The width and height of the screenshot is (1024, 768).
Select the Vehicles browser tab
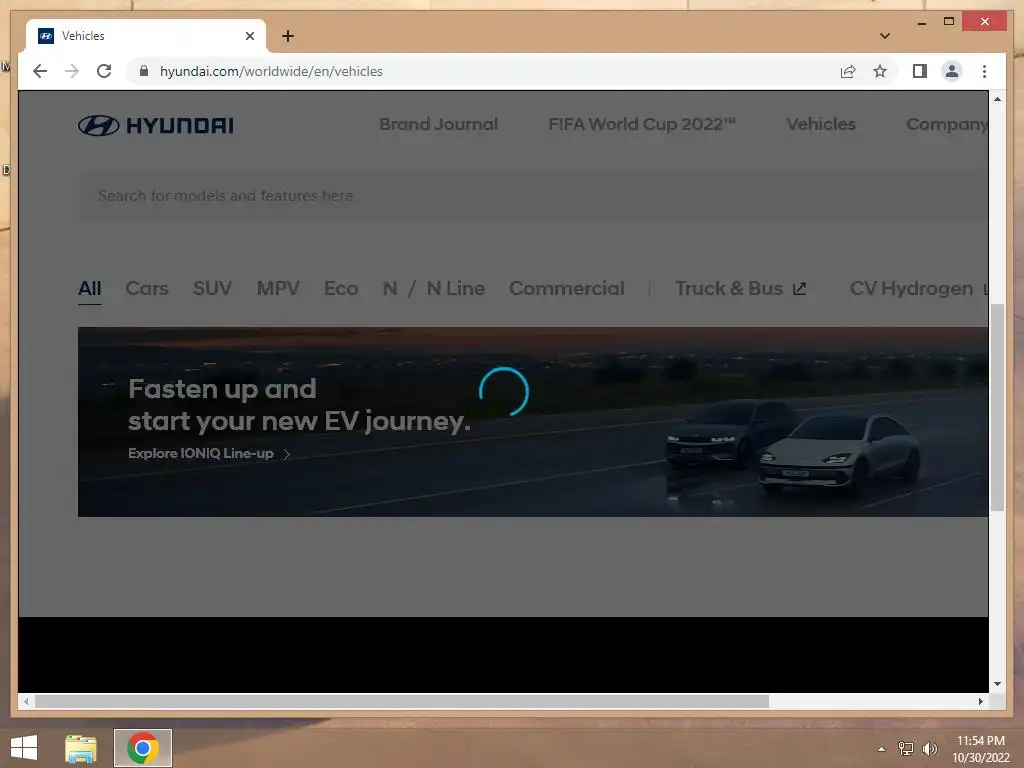(x=146, y=36)
